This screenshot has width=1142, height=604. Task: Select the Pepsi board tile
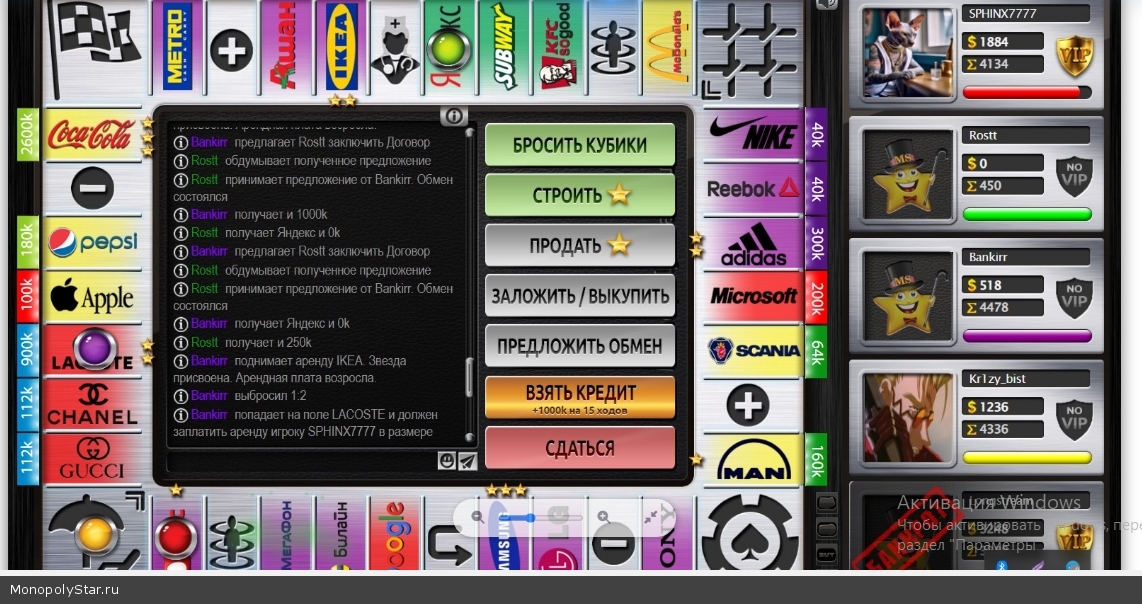pos(92,243)
